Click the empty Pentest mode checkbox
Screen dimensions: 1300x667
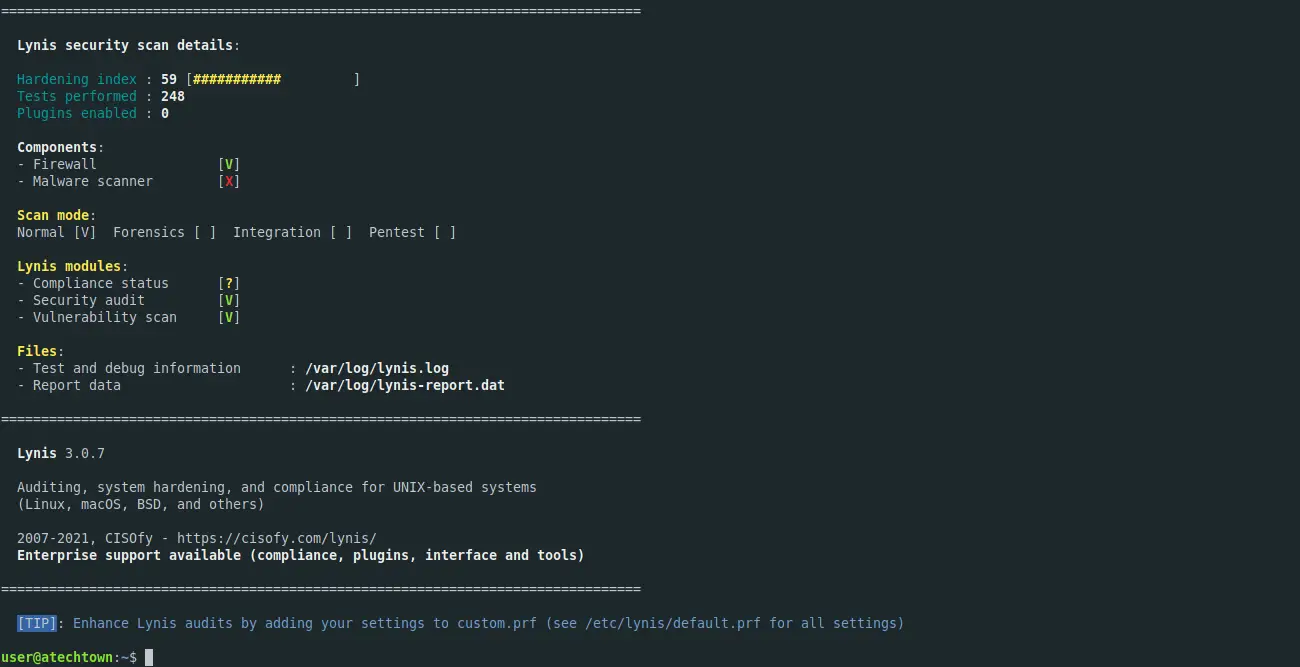(445, 232)
